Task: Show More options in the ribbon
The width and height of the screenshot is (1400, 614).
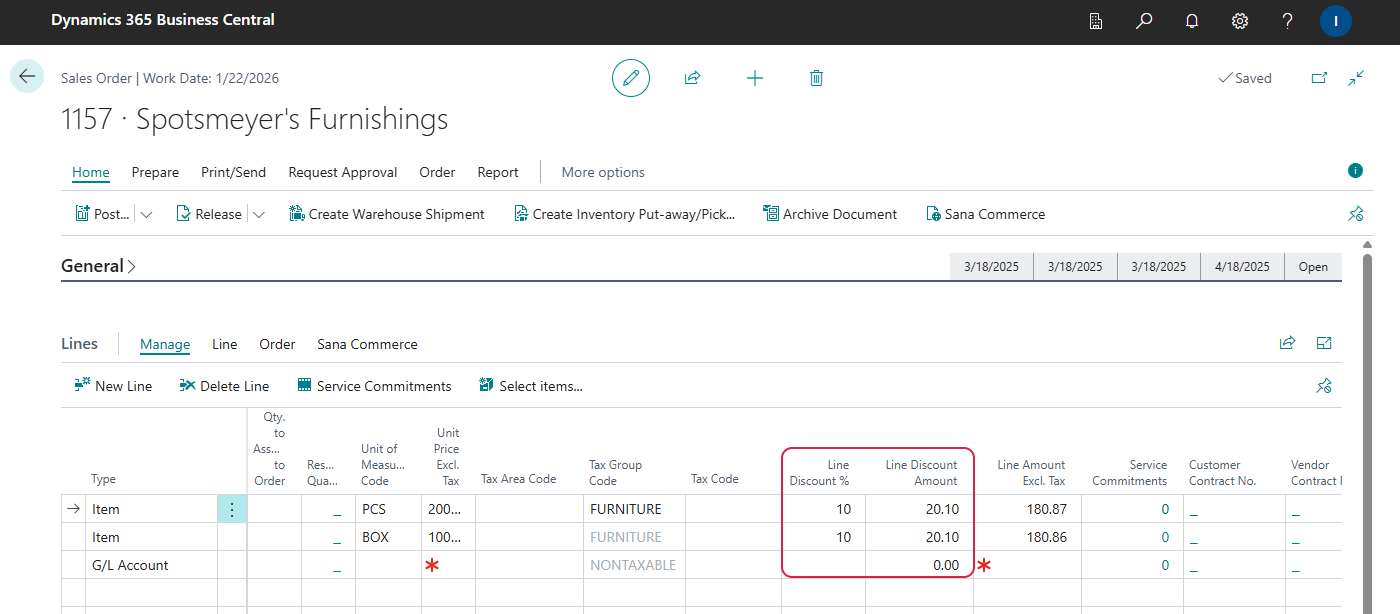Action: [x=603, y=172]
